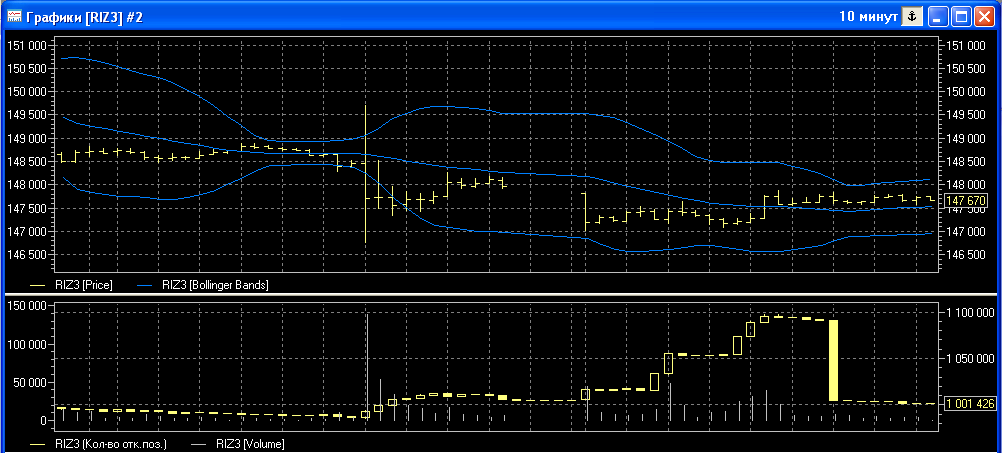
Task: Click the anchor pin button in the title bar
Action: [x=911, y=16]
